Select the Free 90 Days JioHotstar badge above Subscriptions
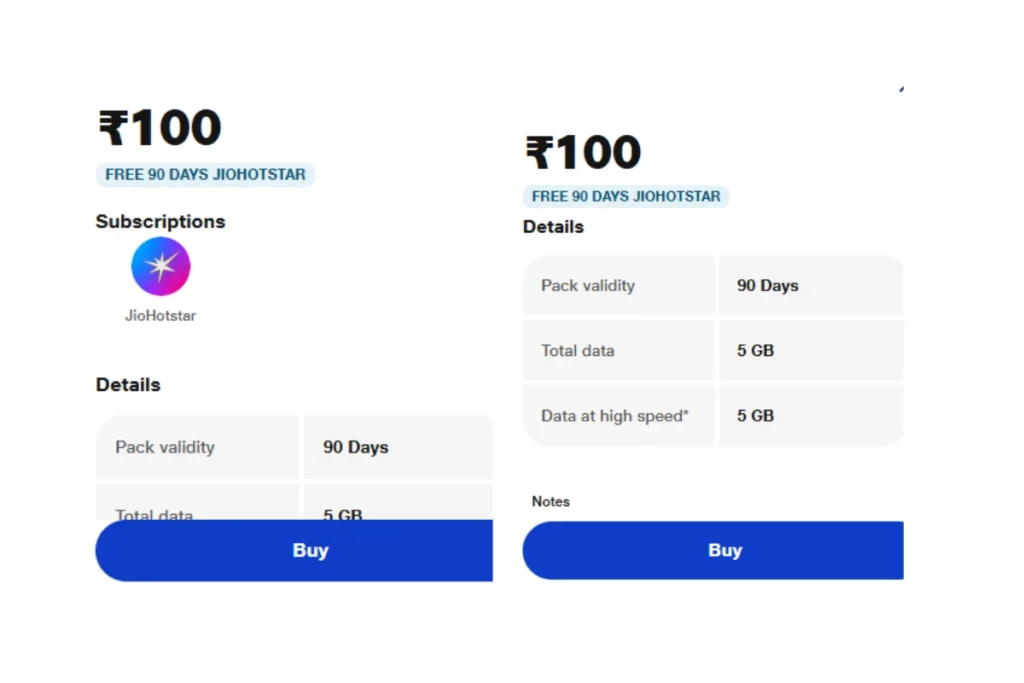Screen dimensions: 1024x683 click(x=205, y=174)
